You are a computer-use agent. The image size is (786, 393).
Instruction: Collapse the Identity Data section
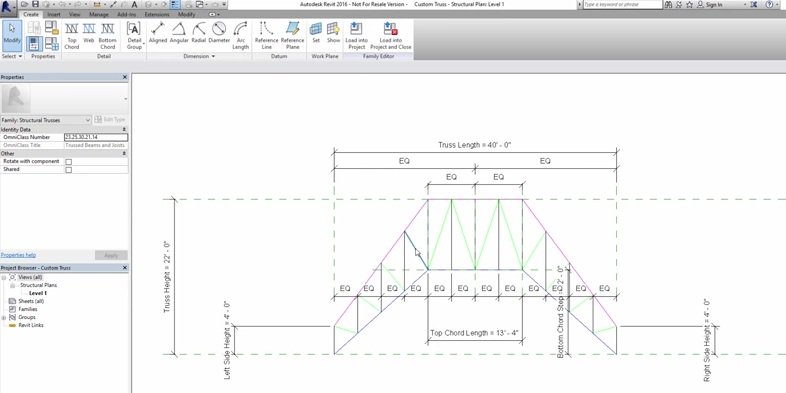pos(124,129)
